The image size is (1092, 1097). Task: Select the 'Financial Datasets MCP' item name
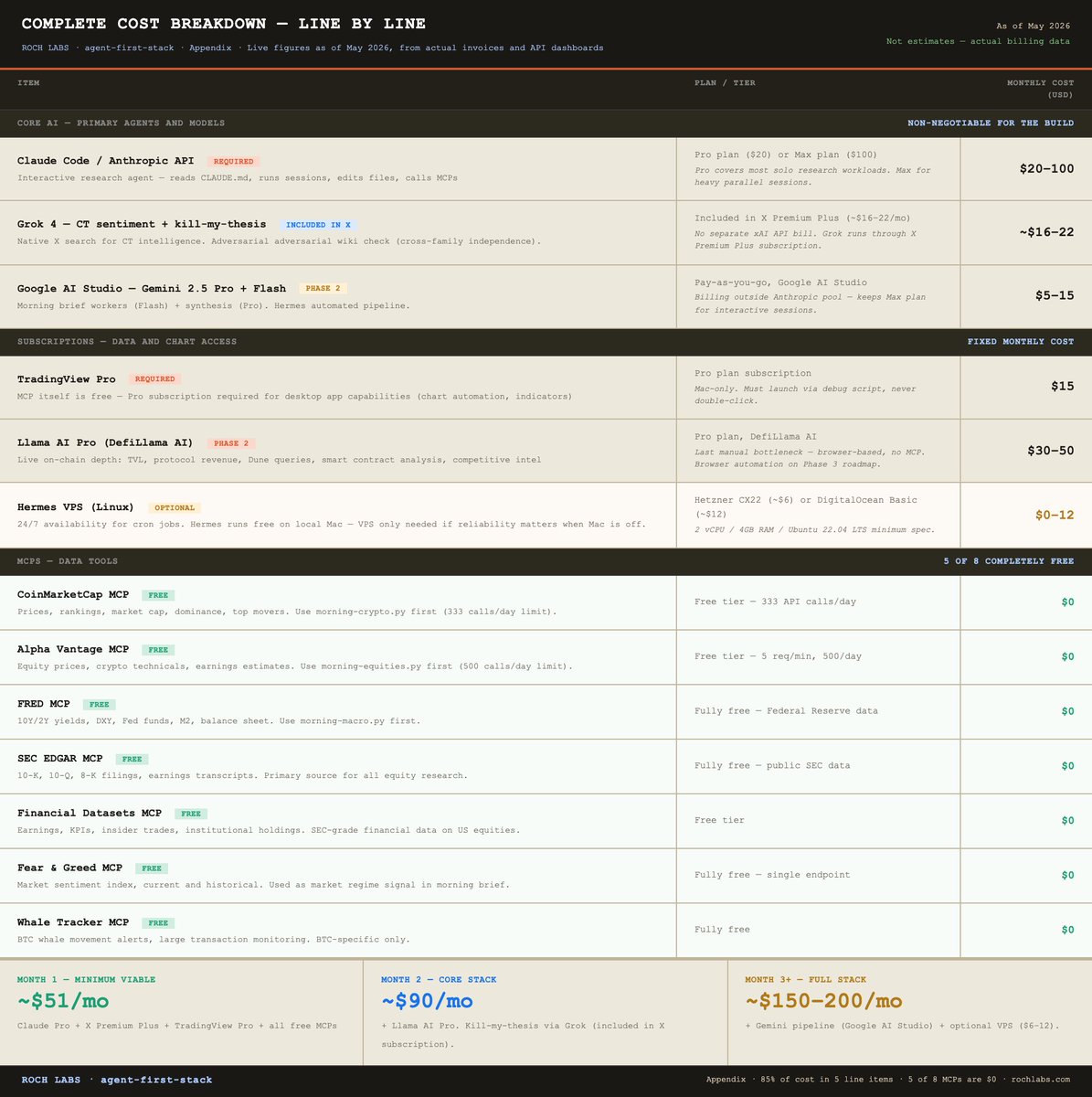coord(90,813)
